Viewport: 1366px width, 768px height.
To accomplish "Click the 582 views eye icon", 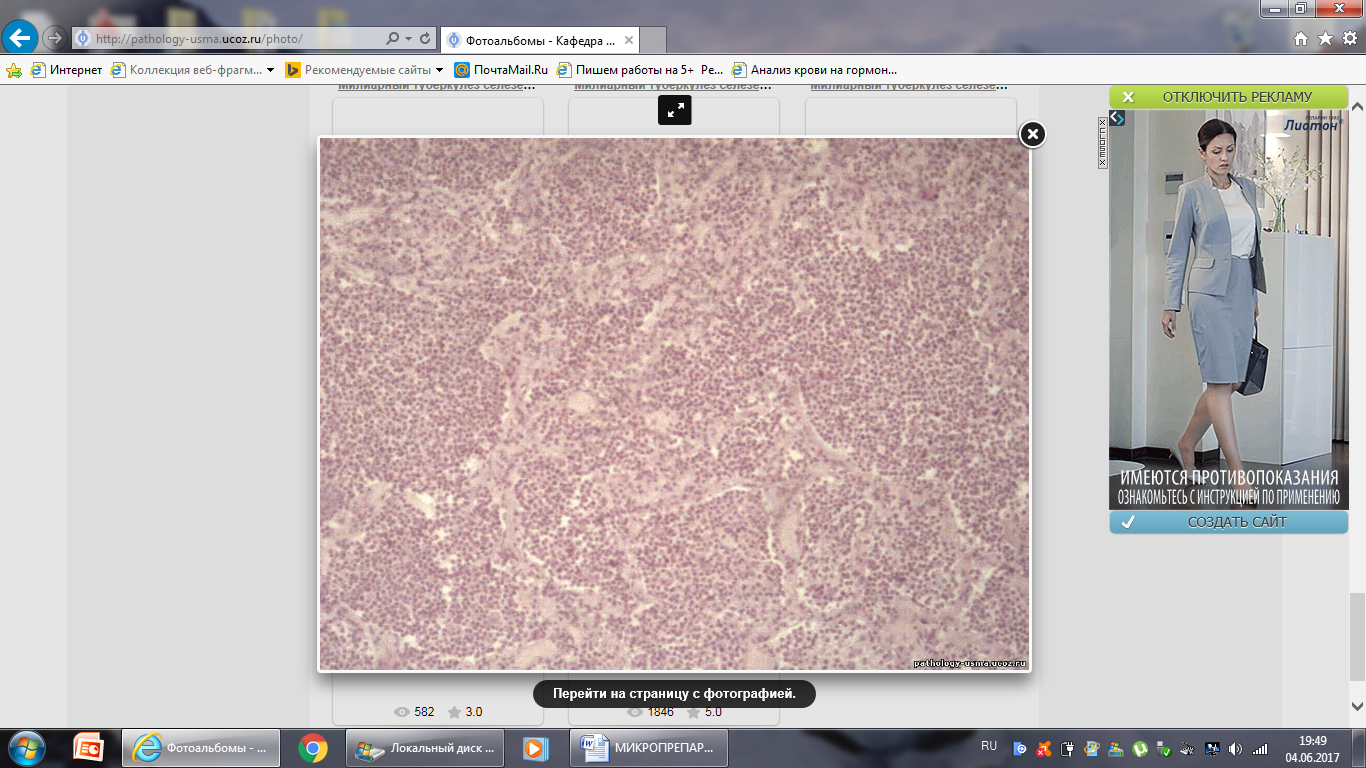I will click(402, 712).
